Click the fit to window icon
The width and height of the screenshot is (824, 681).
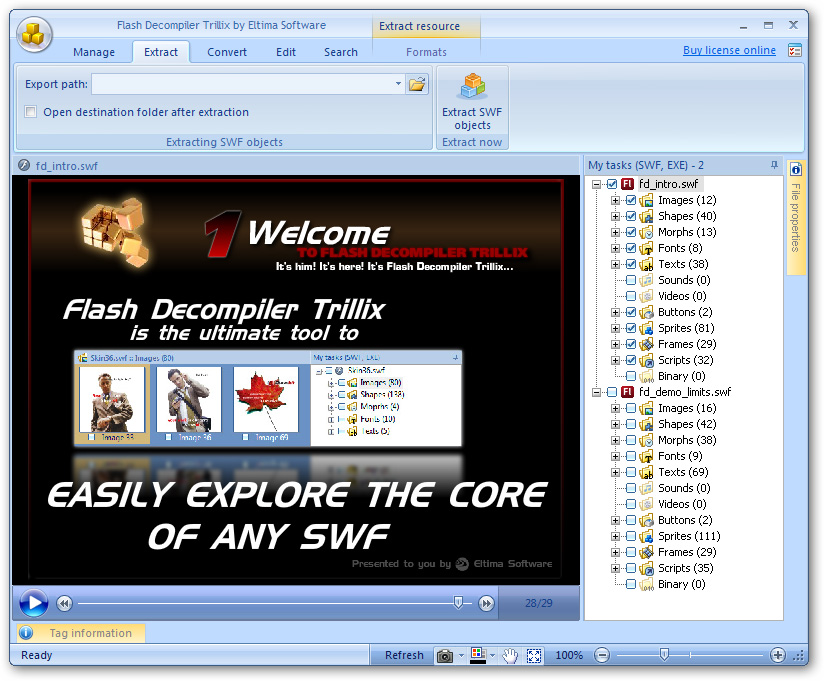point(534,655)
